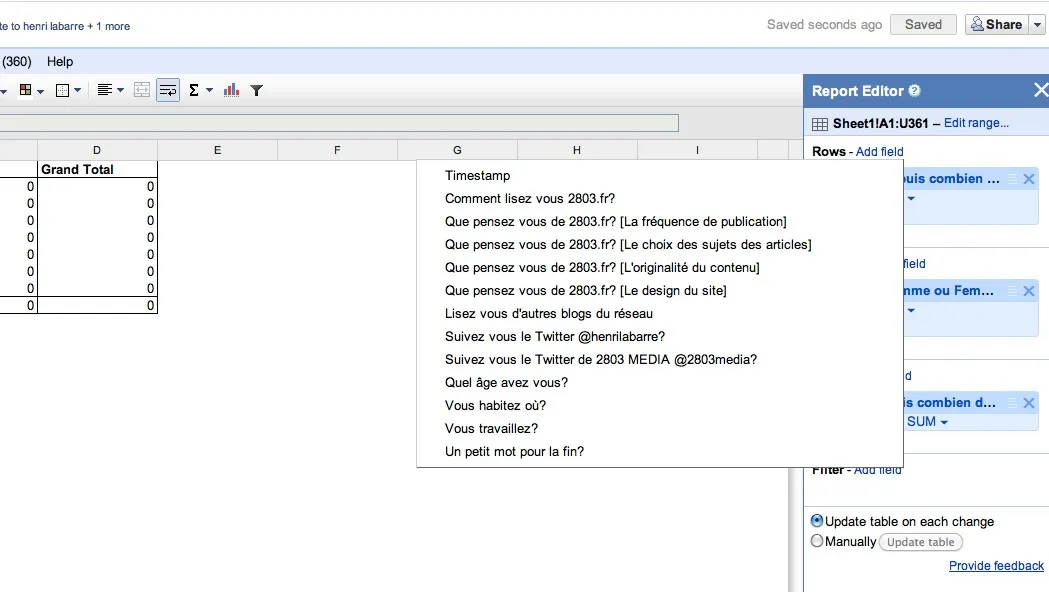
Task: Expand the Share button dropdown arrow
Action: tap(1038, 25)
